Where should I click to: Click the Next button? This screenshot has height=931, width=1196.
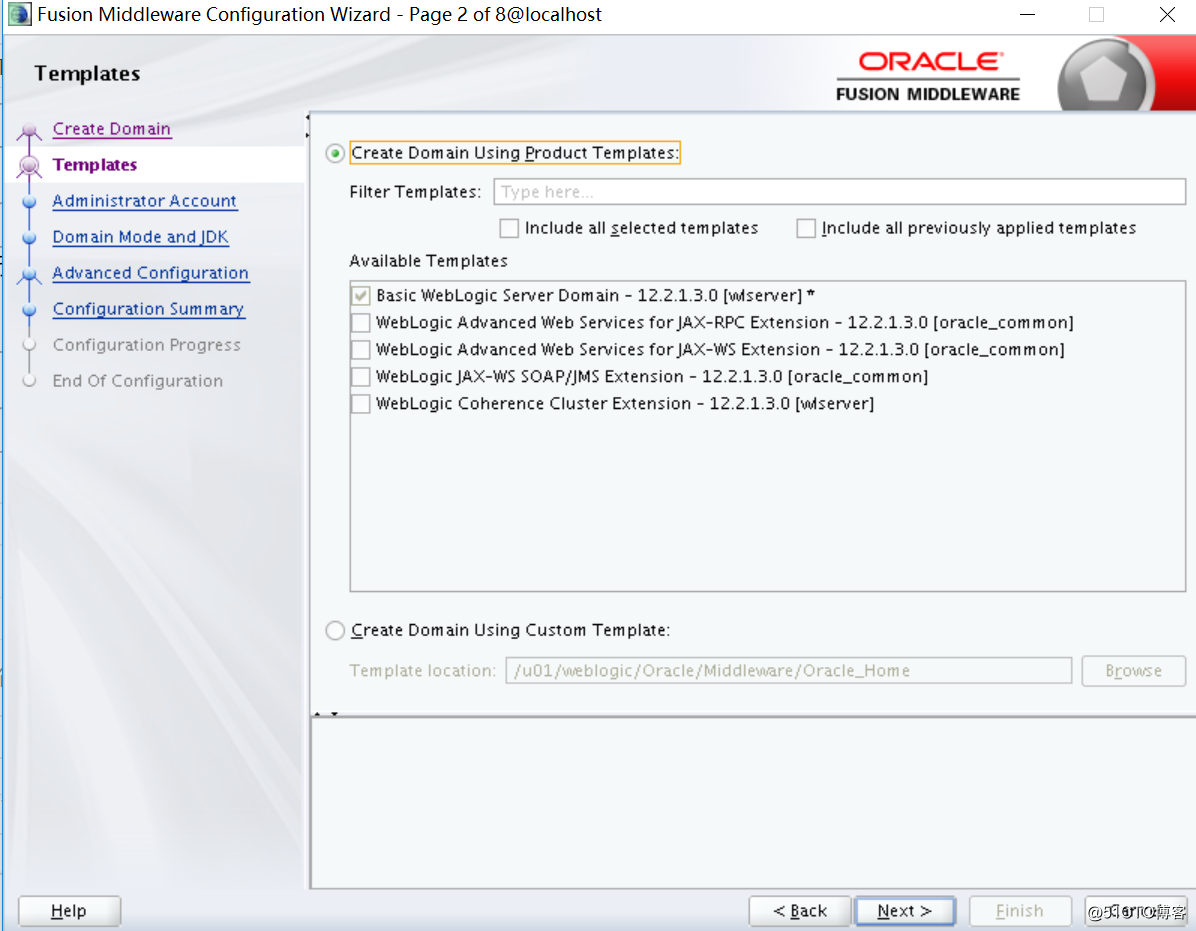coord(905,911)
